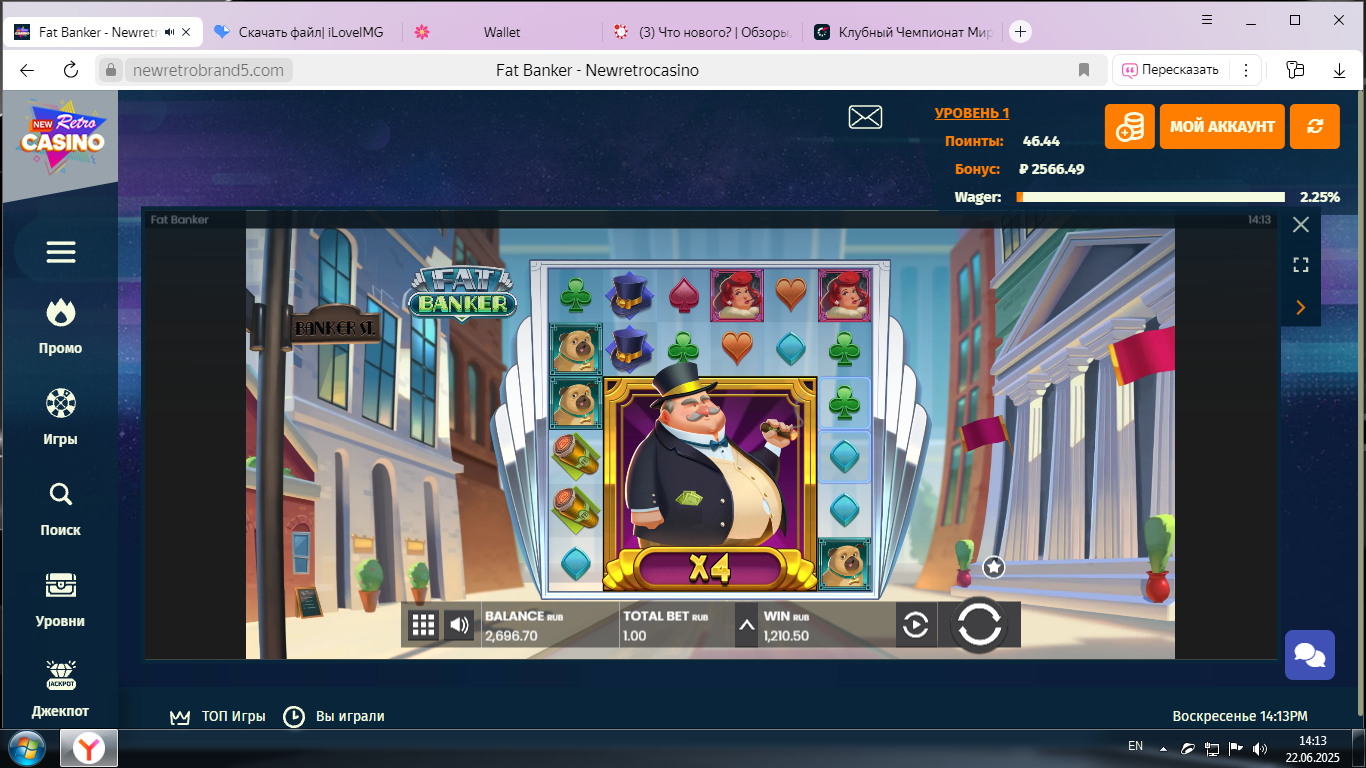
Task: Open the Action Center flag icon
Action: coord(1236,748)
